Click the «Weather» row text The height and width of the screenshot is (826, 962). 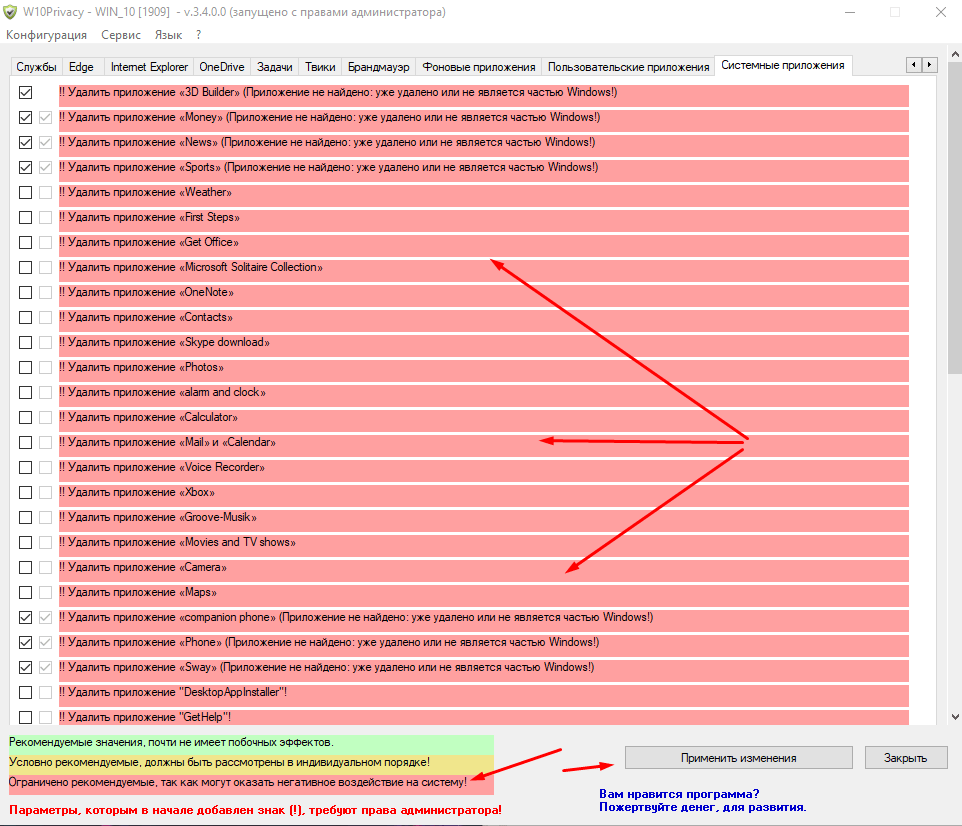pos(145,192)
